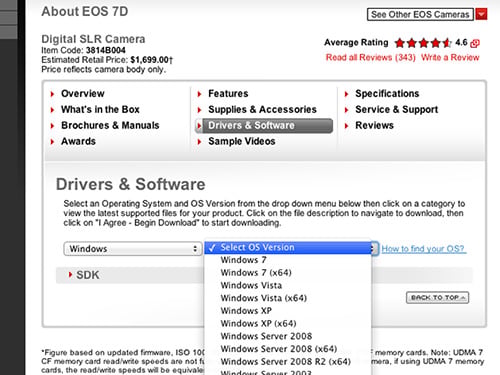Open the Windows operating system dropdown
500x375 pixels.
tap(133, 249)
